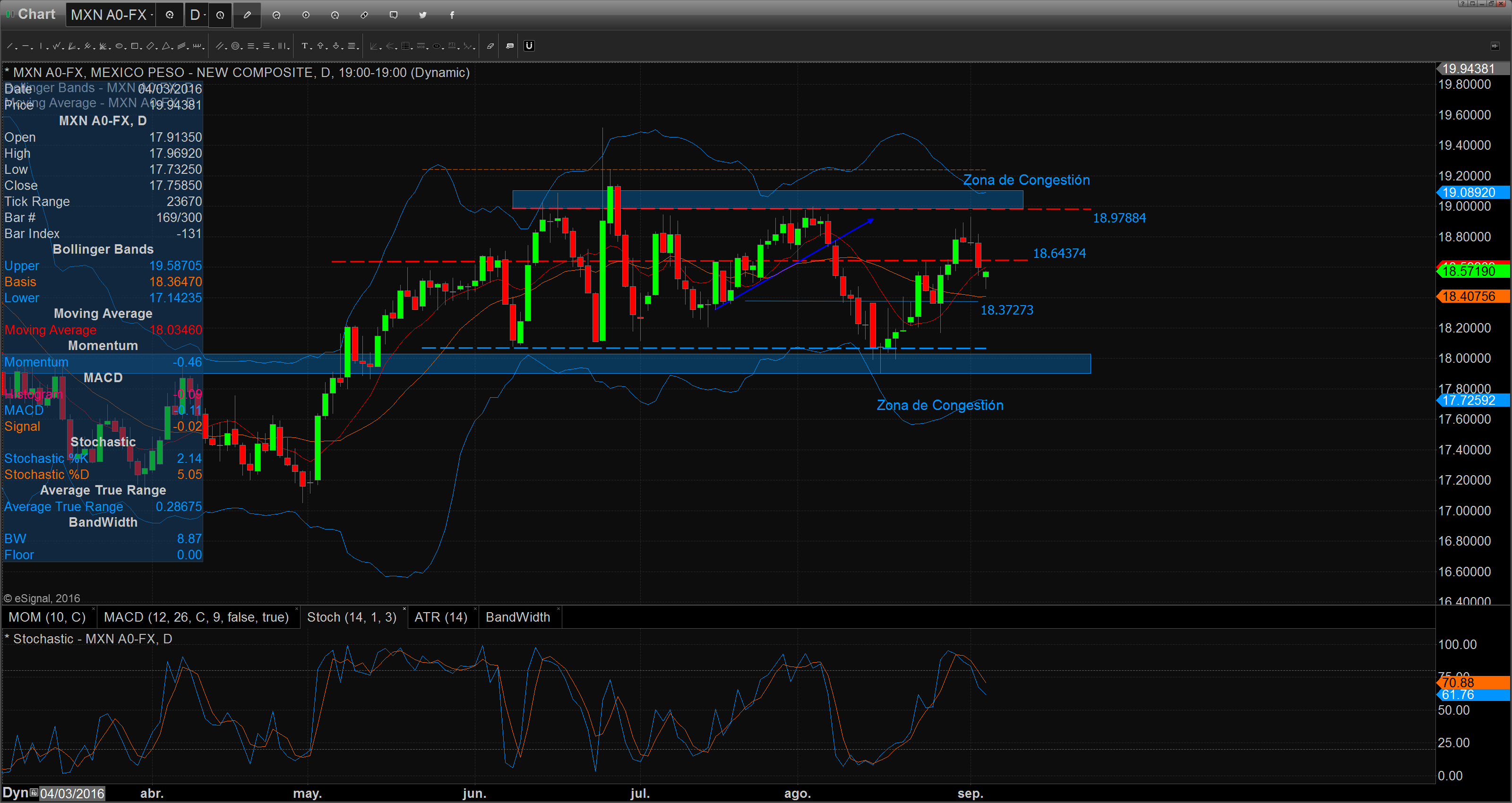1512x803 pixels.
Task: Open the alerts circled-A icon
Action: coord(335,15)
